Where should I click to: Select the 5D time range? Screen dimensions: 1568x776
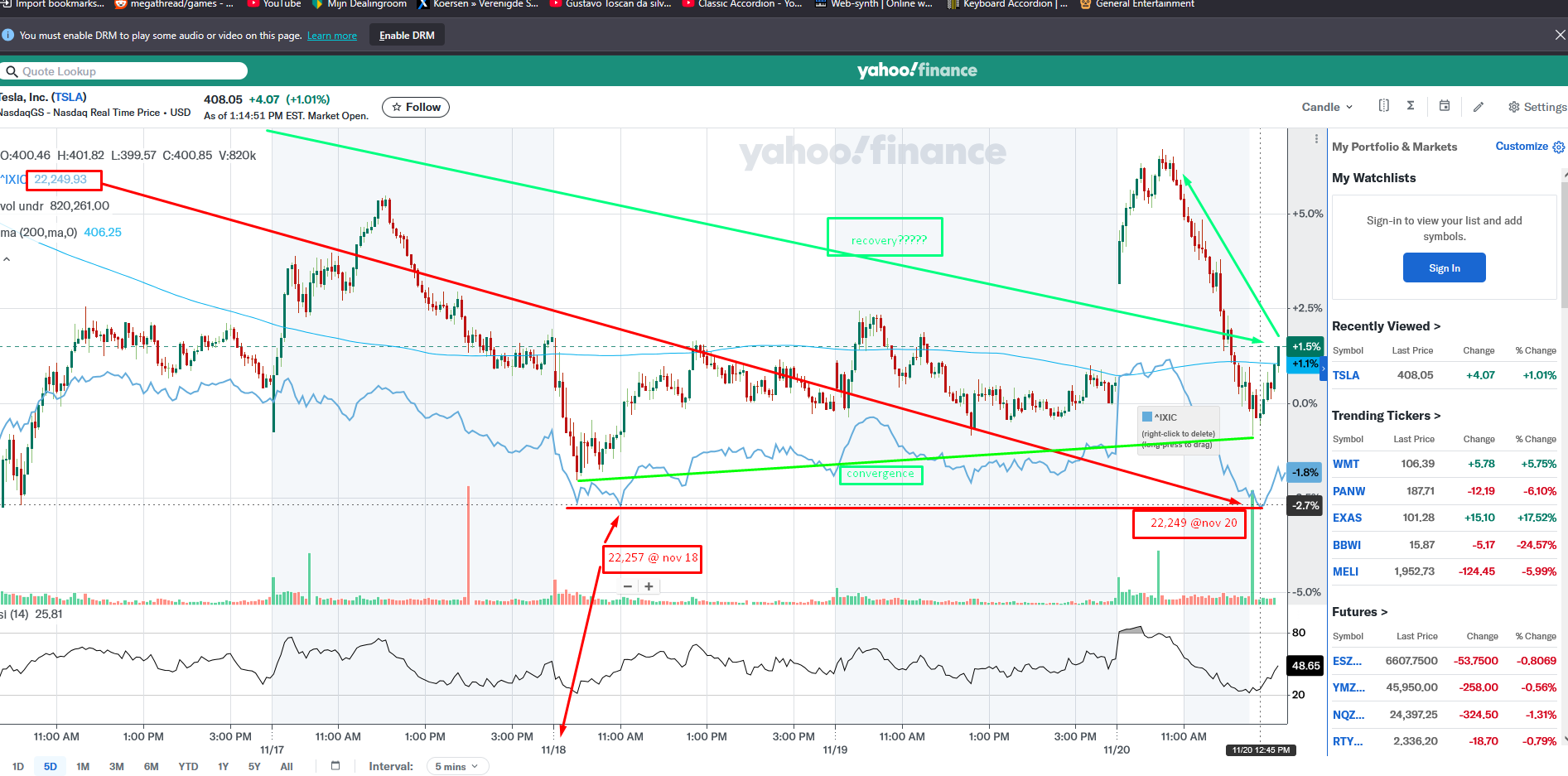point(51,766)
